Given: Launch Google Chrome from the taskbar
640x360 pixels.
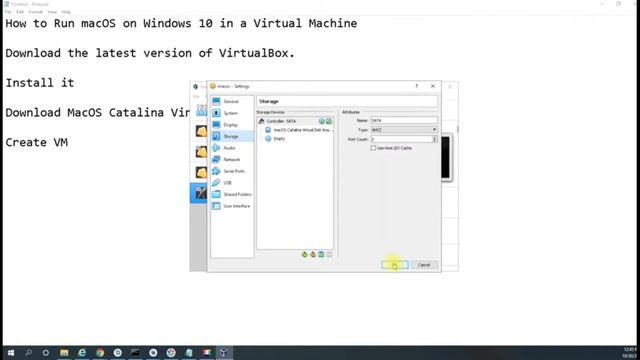Looking at the screenshot, I should point(100,353).
